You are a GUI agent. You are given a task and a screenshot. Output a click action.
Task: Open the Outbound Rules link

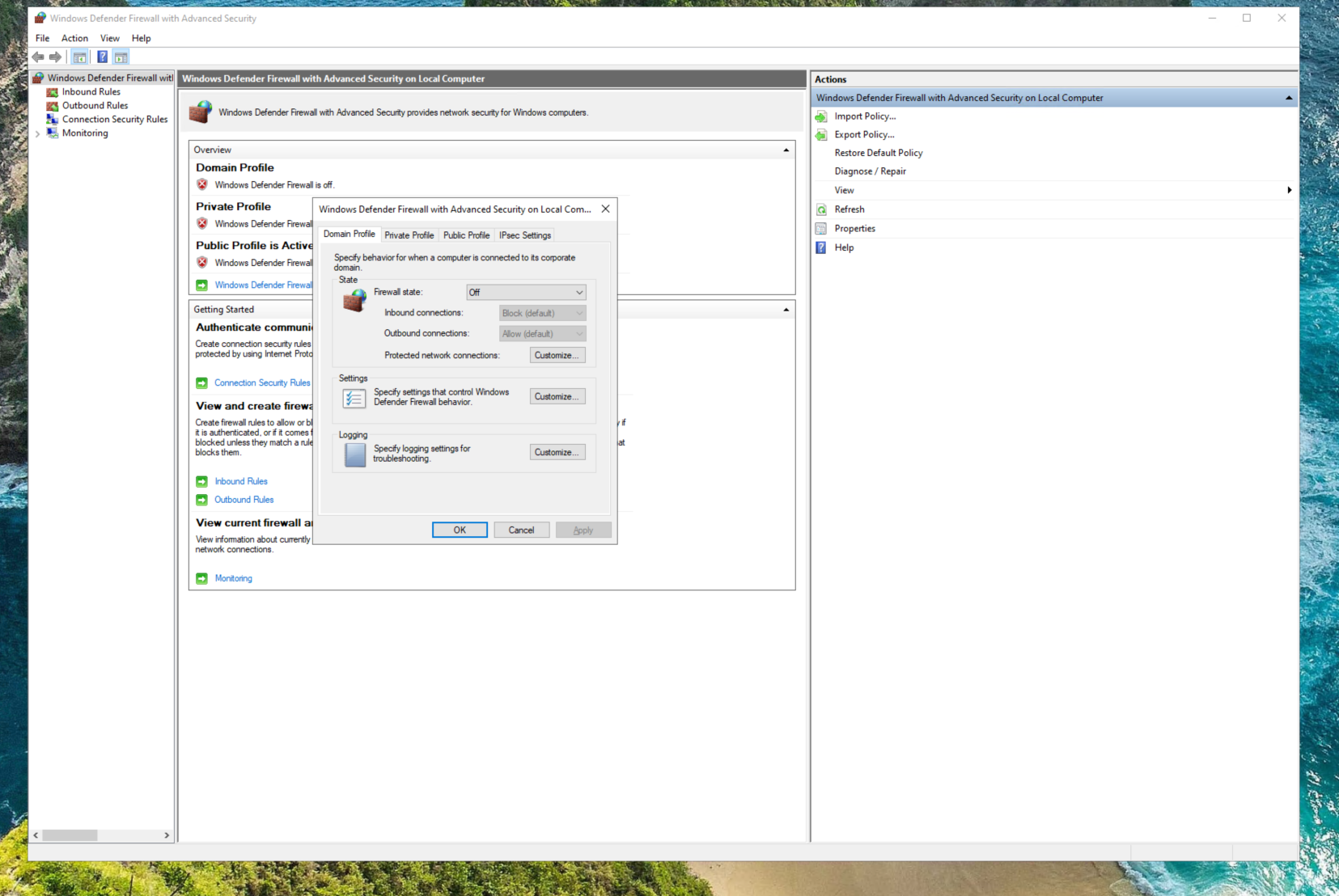point(244,500)
